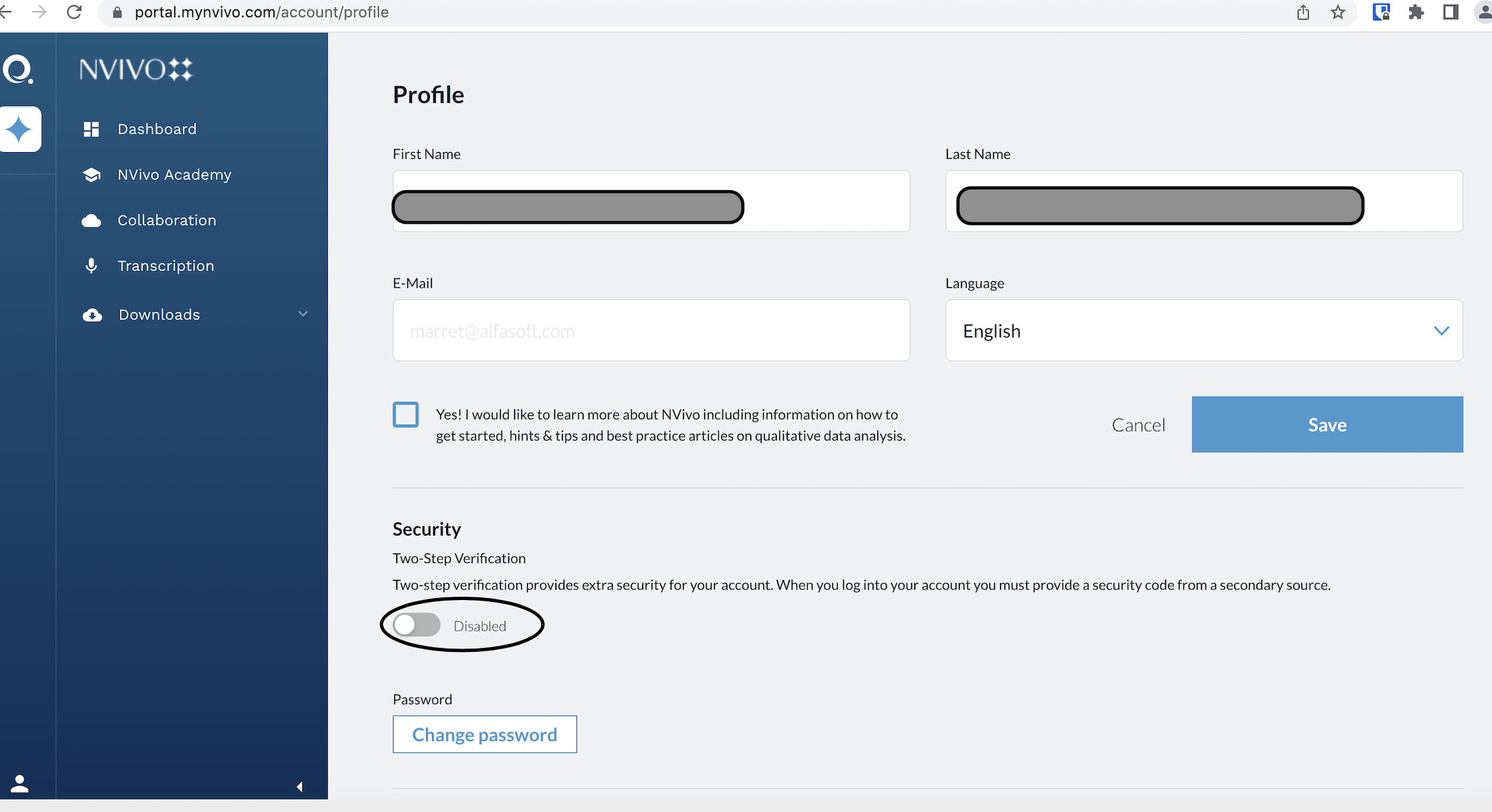The image size is (1492, 812).
Task: Collapse the sidebar with arrow icon
Action: tap(300, 787)
